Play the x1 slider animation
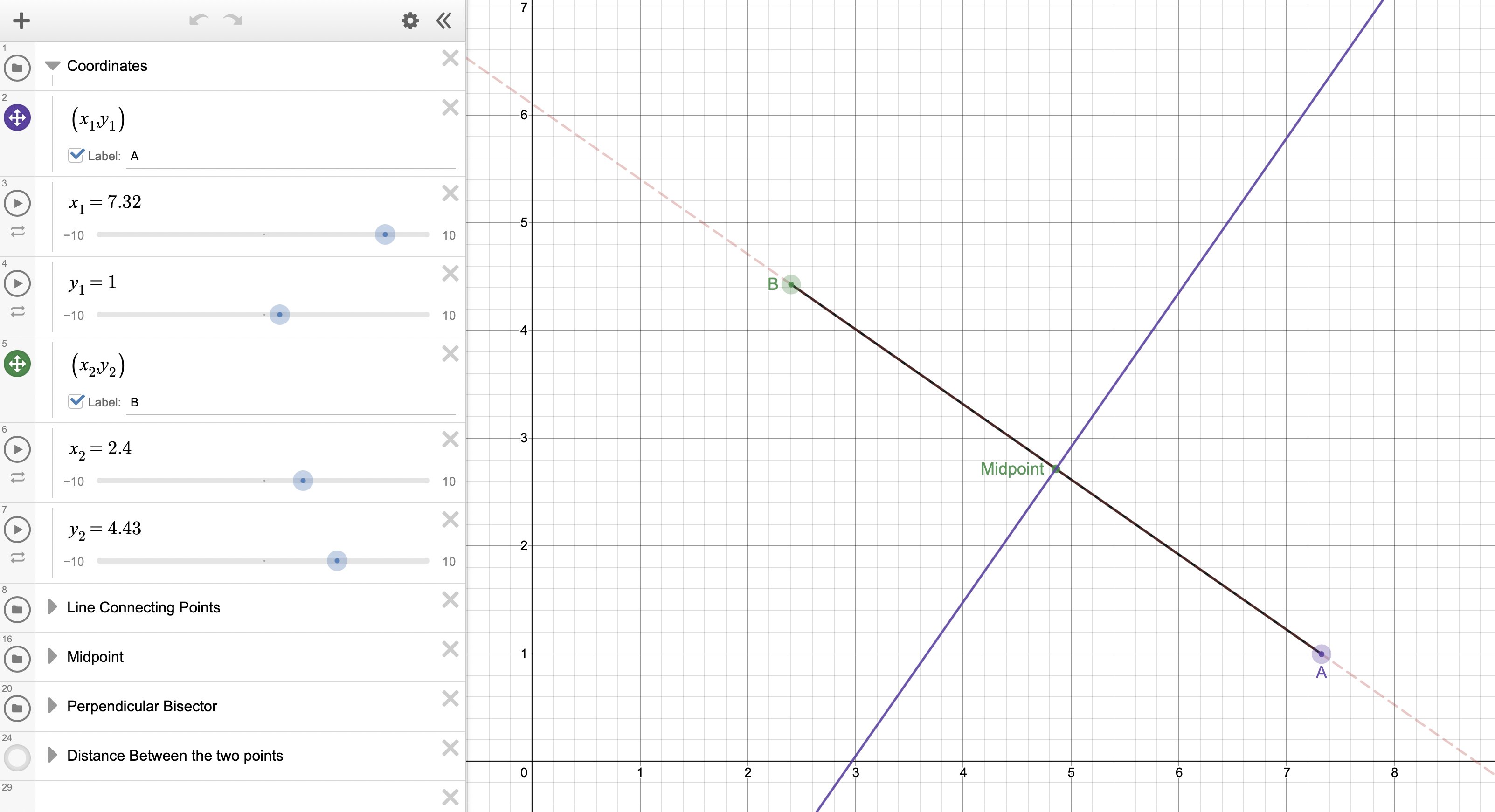 [x=17, y=202]
